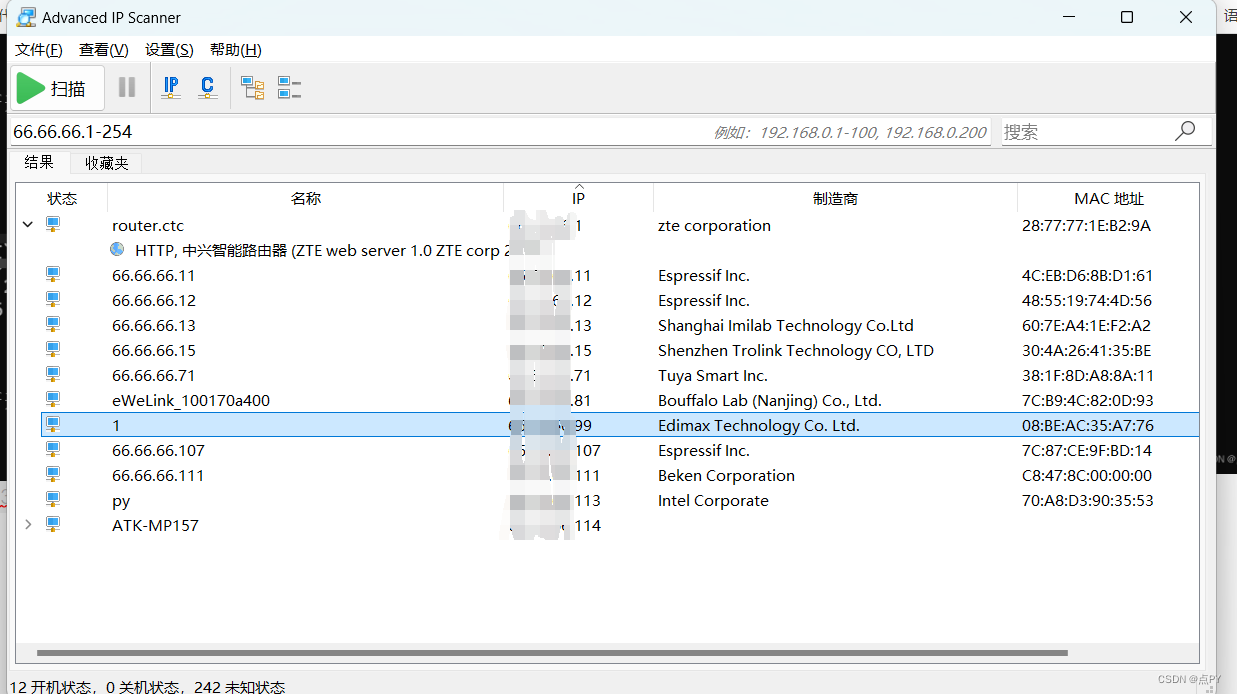Click Beken Corporation manufacturer cell
The height and width of the screenshot is (694, 1237).
point(726,475)
